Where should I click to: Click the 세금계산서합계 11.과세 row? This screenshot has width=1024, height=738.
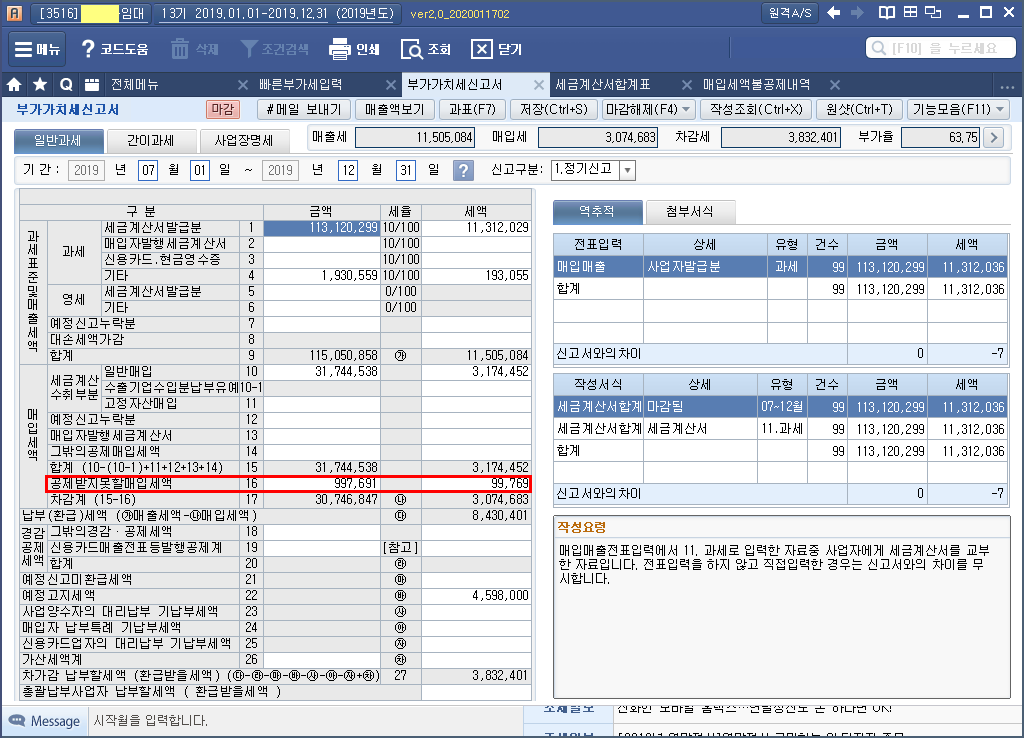tap(780, 429)
